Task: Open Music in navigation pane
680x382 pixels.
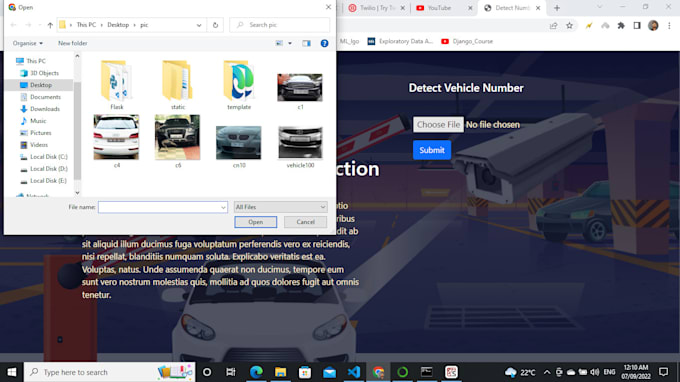Action: 38,121
